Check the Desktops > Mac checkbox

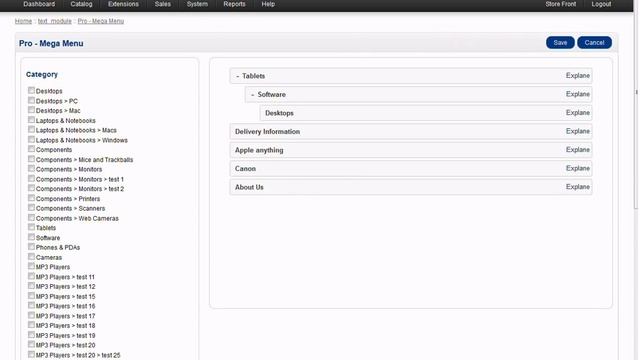[31, 110]
